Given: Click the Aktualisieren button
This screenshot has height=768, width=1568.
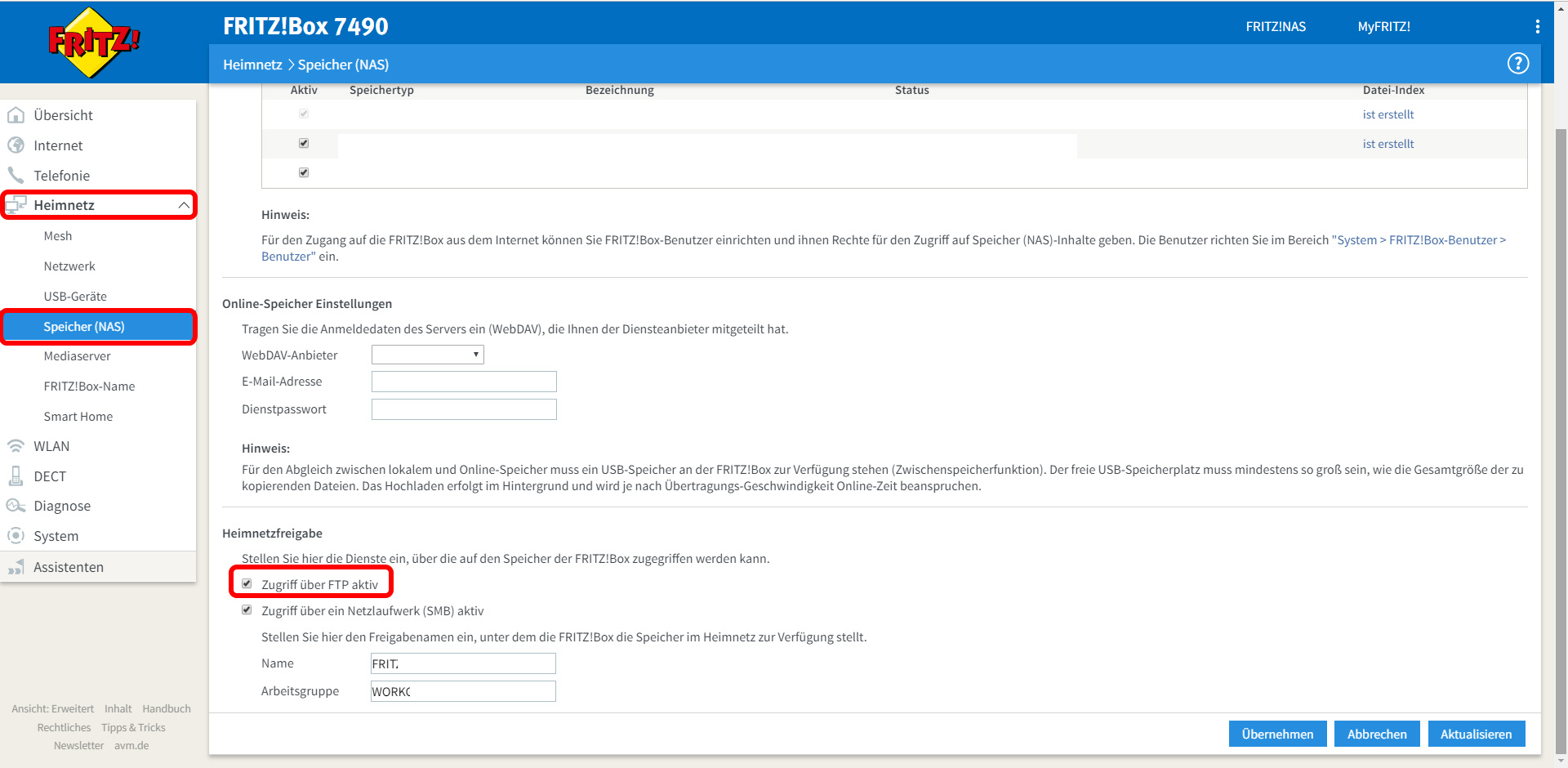Looking at the screenshot, I should [x=1477, y=734].
